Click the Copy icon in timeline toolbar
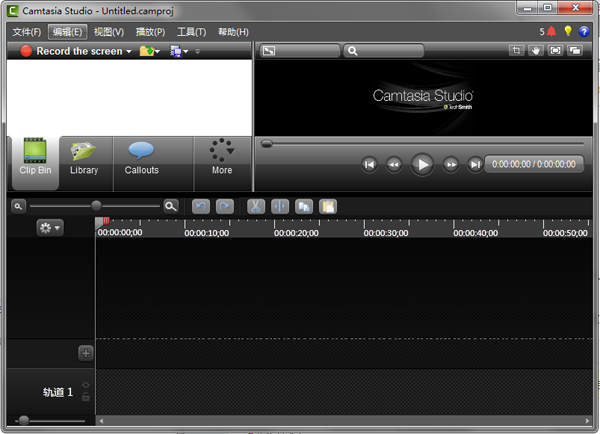 [x=304, y=206]
